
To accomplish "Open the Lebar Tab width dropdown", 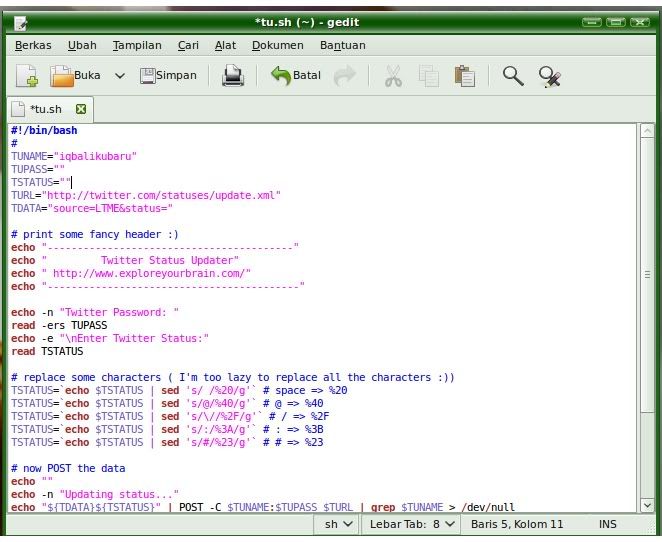I will click(411, 524).
